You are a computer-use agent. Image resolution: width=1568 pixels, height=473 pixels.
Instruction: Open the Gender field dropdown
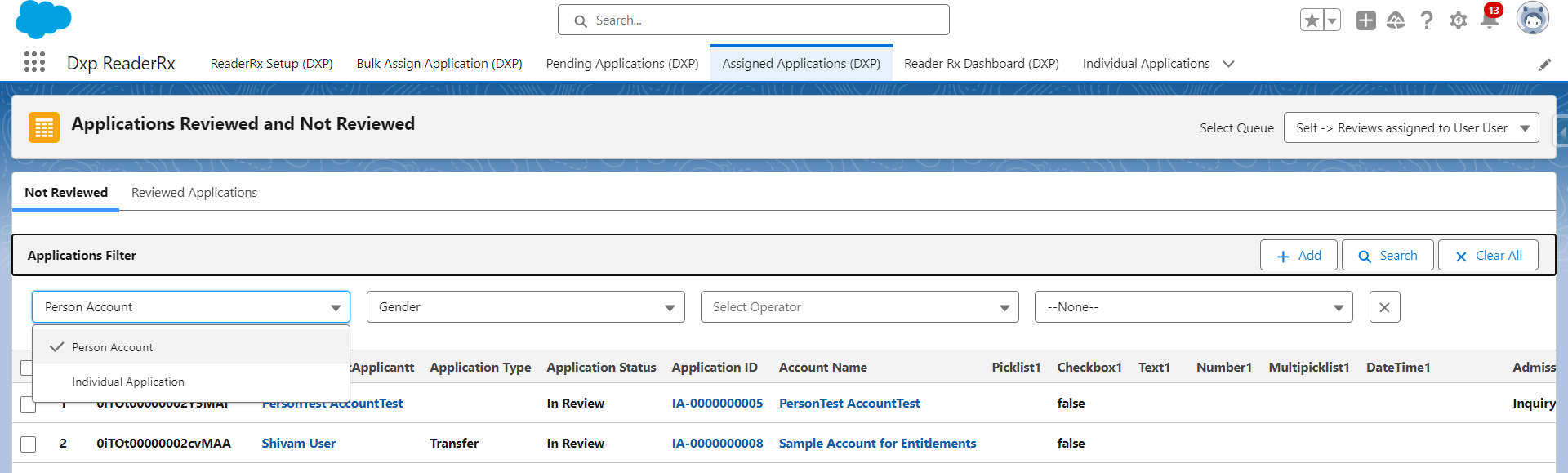525,307
